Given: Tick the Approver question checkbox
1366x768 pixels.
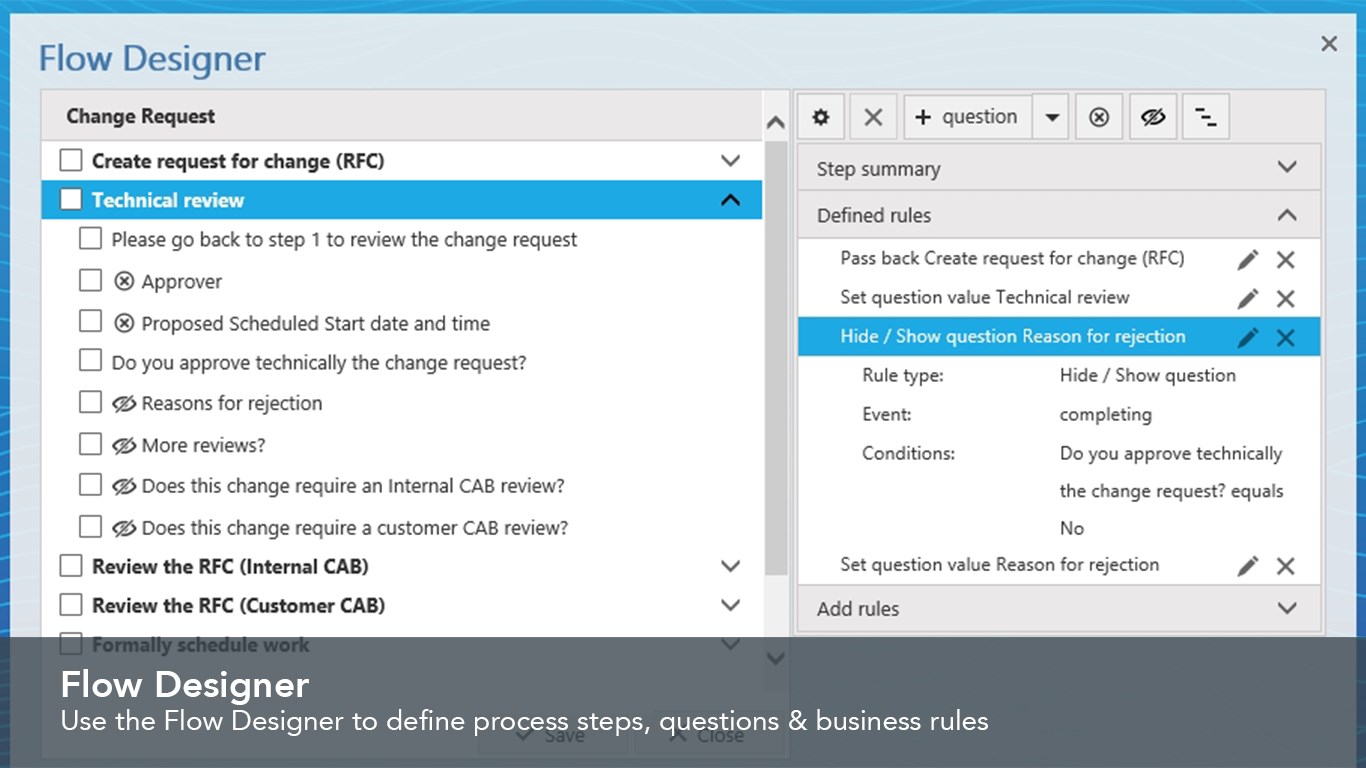Looking at the screenshot, I should point(91,281).
